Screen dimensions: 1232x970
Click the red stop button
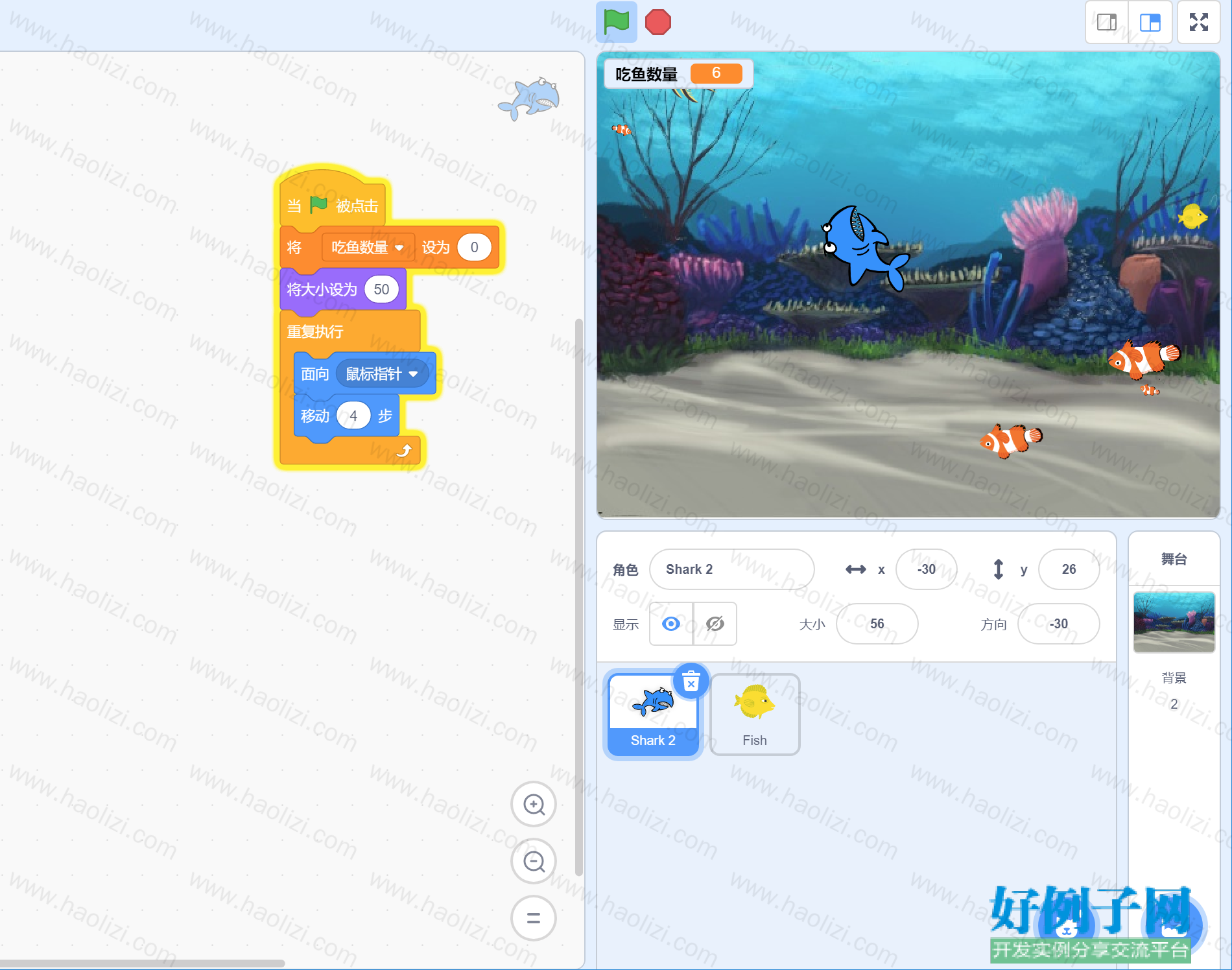click(x=658, y=22)
